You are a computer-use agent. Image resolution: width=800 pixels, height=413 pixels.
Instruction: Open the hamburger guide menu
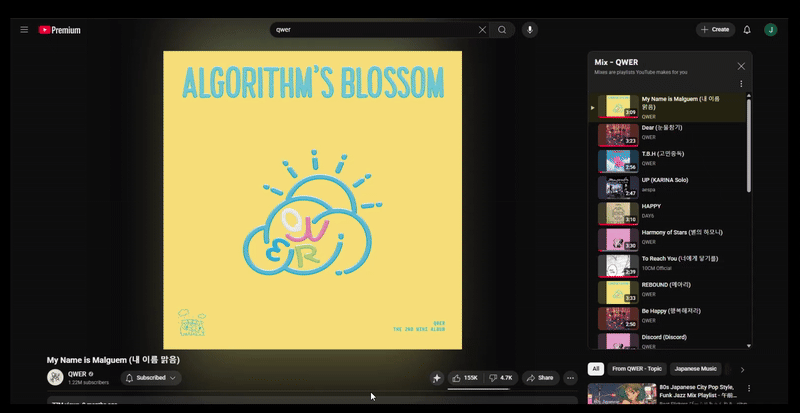click(x=24, y=30)
